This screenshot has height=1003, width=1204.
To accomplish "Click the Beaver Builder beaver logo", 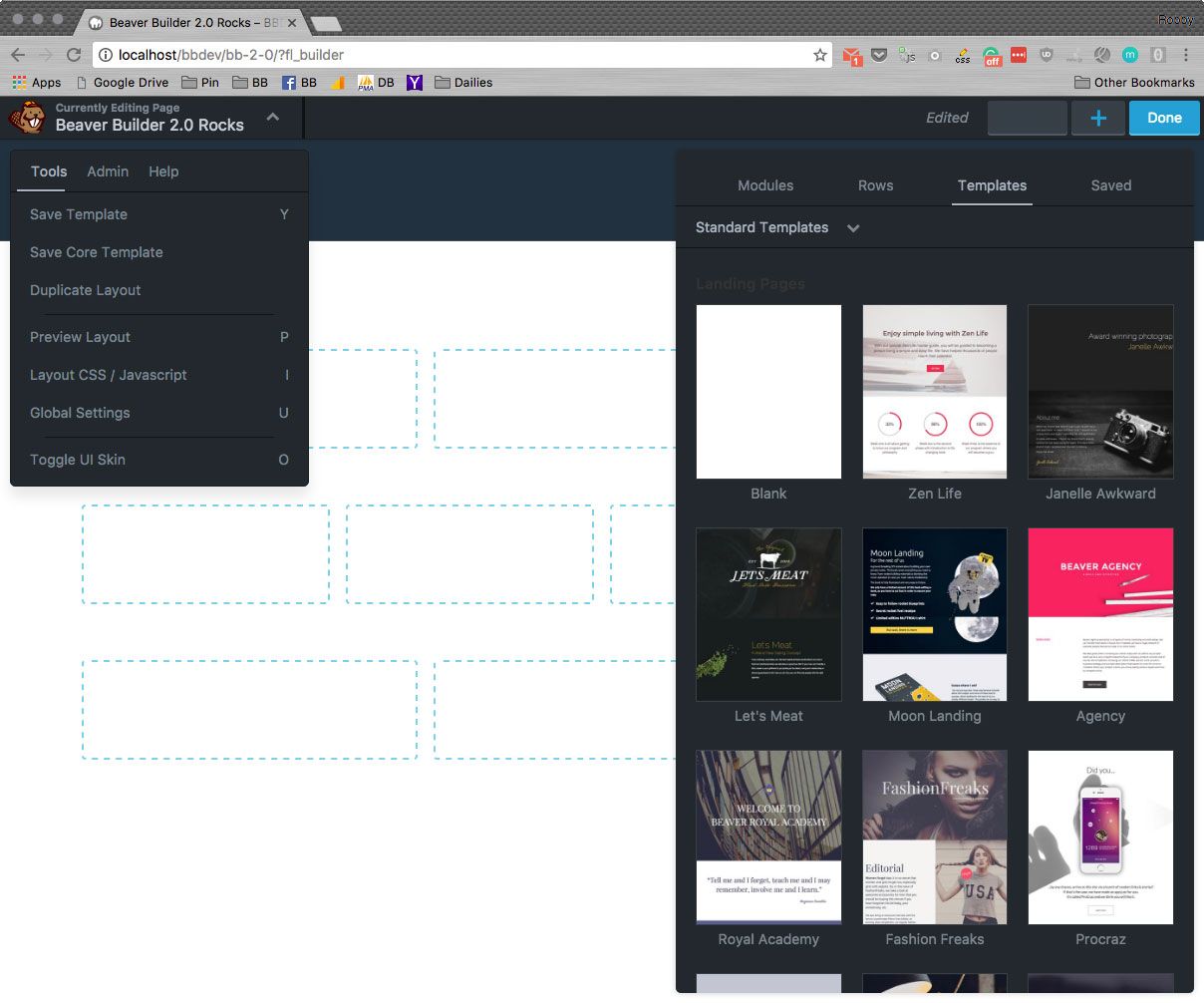I will click(27, 118).
